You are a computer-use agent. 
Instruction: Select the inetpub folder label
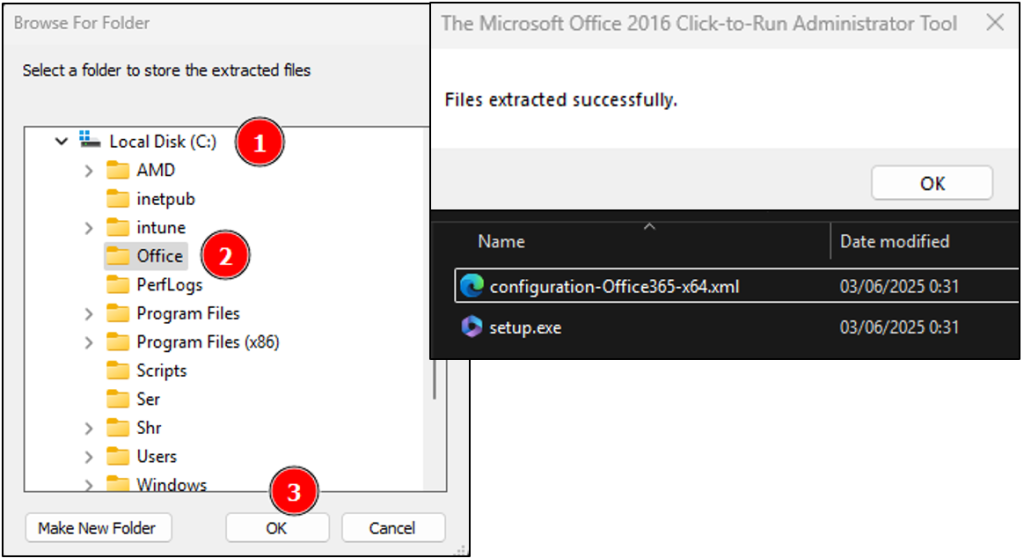click(x=166, y=199)
